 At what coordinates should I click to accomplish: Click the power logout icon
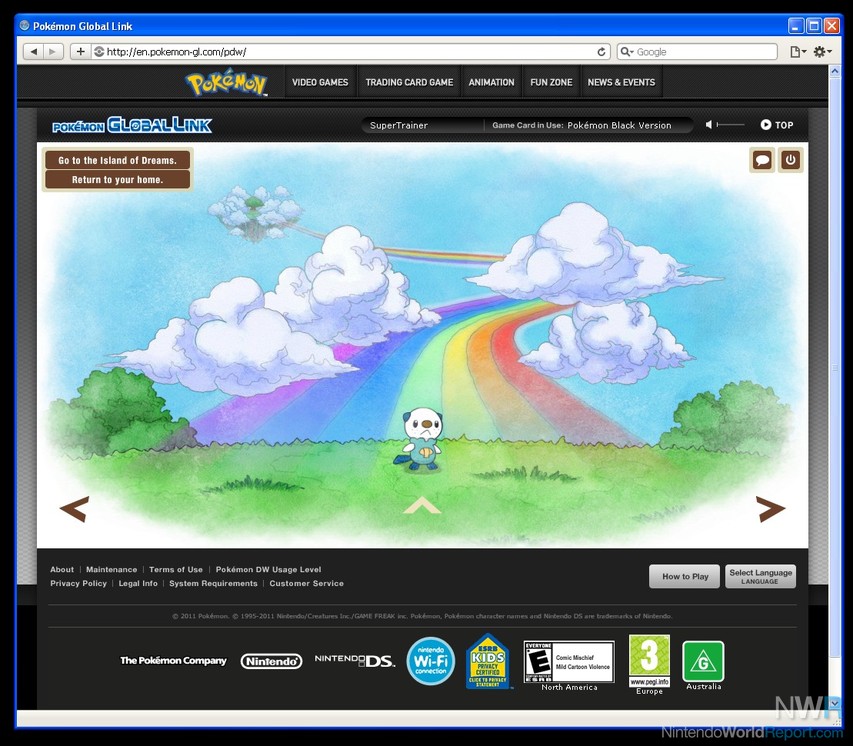[790, 160]
